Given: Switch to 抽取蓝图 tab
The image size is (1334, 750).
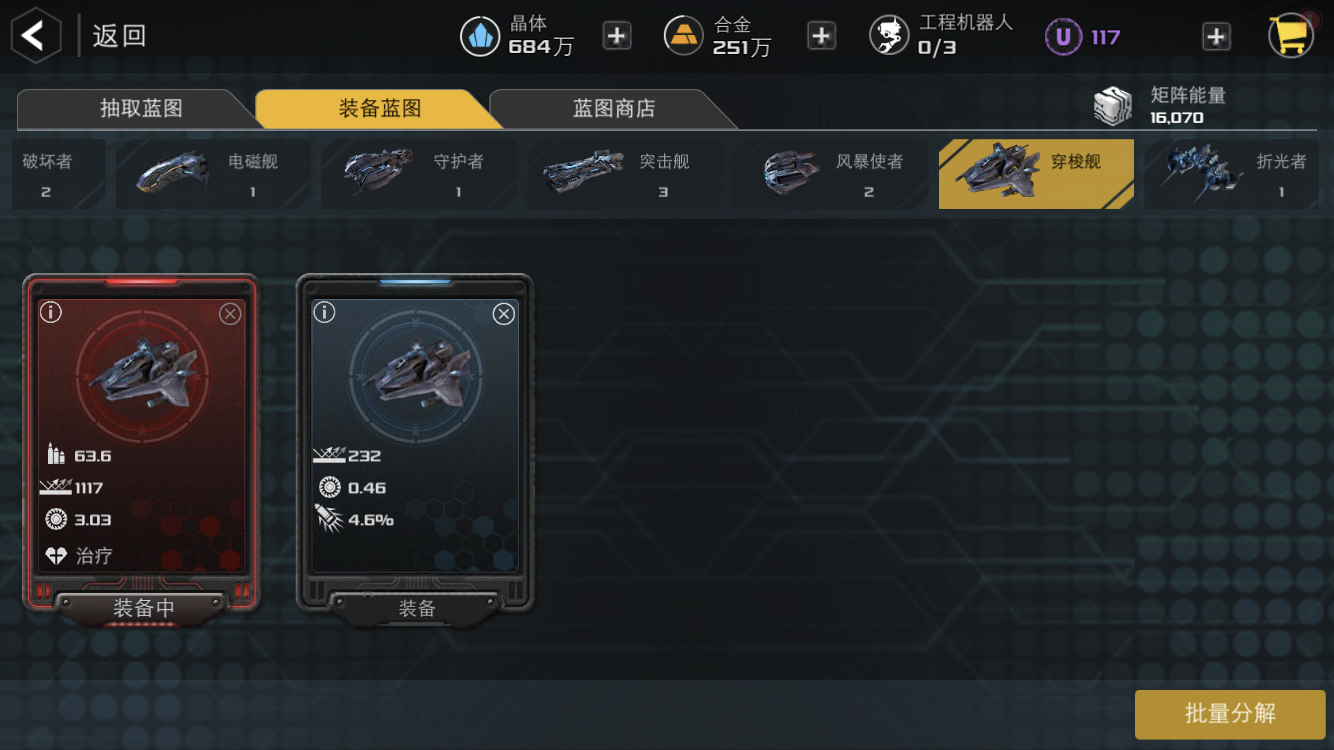Looking at the screenshot, I should coord(141,108).
